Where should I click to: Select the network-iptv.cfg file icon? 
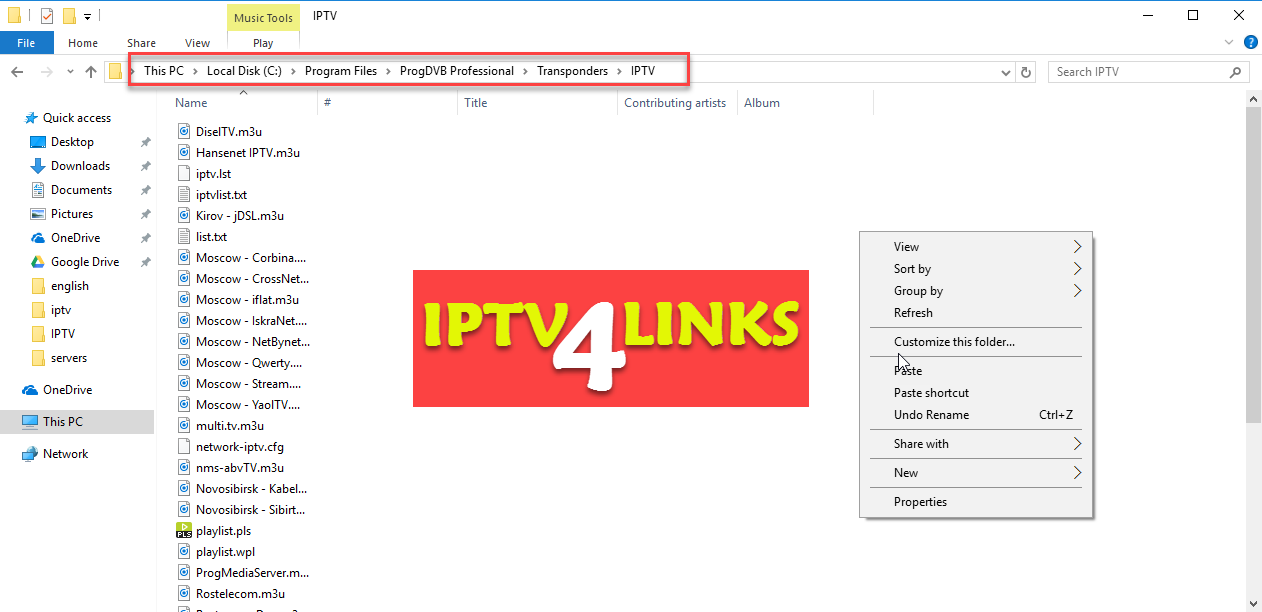pos(184,446)
